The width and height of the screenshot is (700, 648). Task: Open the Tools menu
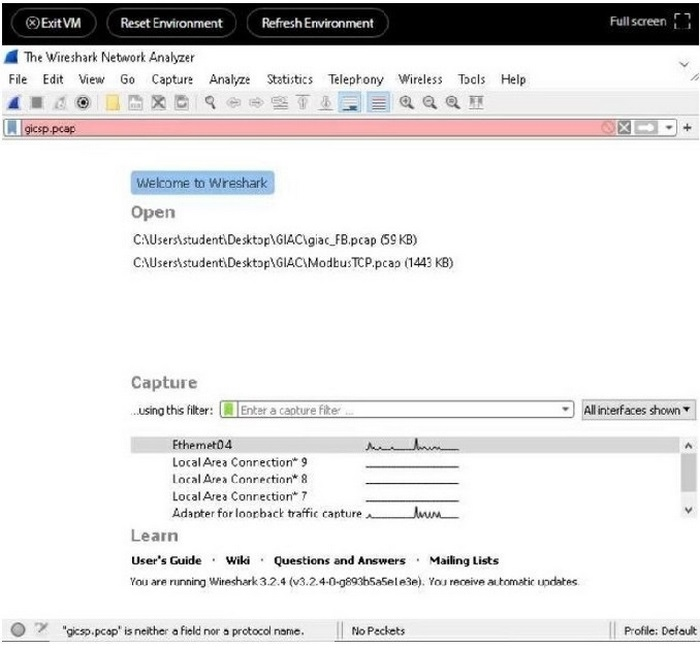pos(471,79)
